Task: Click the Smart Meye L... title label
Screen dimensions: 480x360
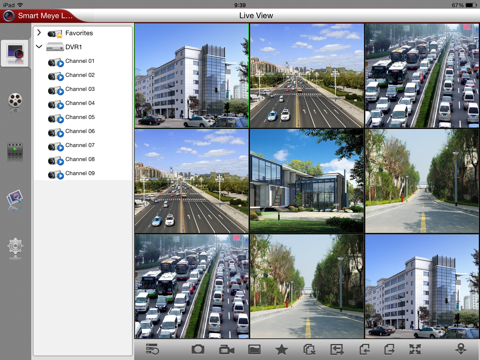Action: point(45,16)
